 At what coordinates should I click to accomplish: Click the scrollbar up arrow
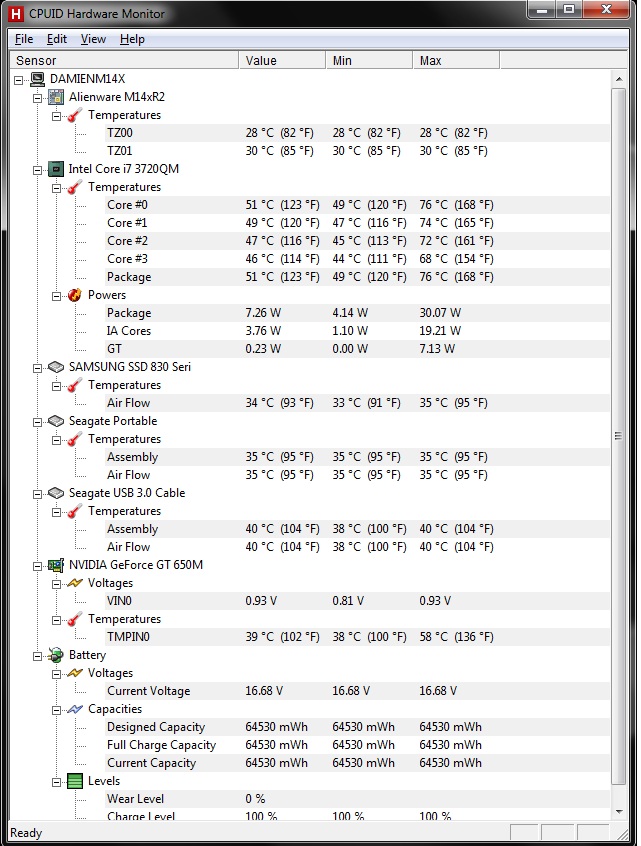click(619, 79)
